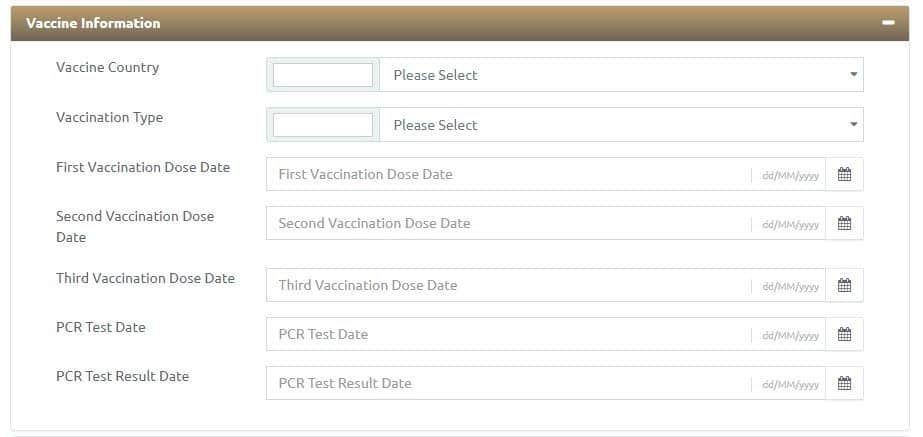
Task: Collapse the Vaccine Information panel
Action: point(888,23)
